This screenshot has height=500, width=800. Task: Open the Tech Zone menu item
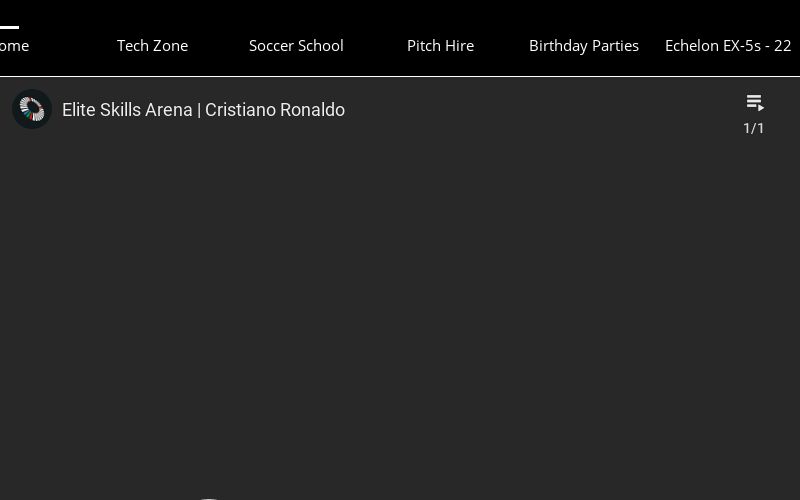click(152, 46)
